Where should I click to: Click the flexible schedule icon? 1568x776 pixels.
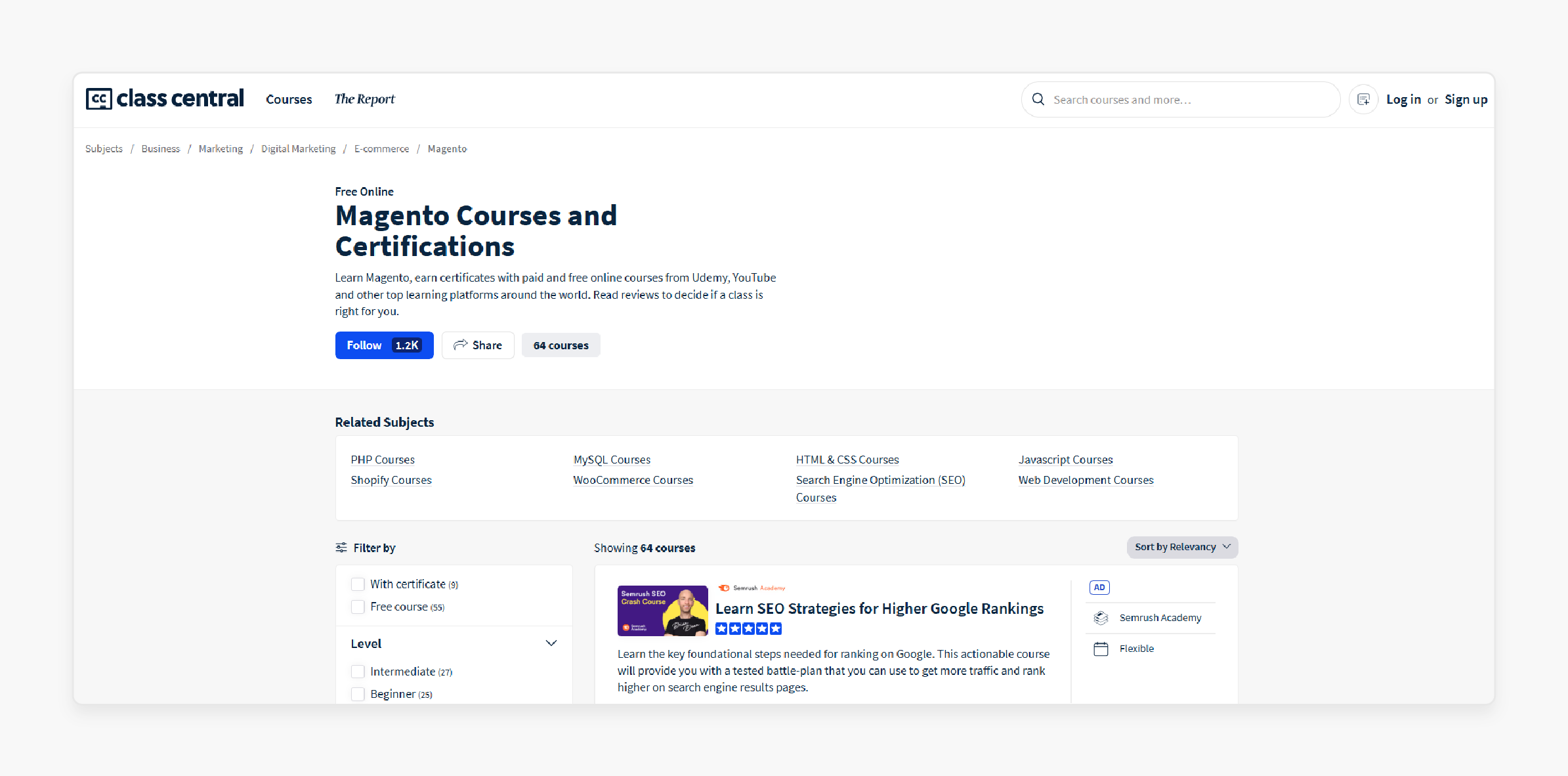[1100, 648]
